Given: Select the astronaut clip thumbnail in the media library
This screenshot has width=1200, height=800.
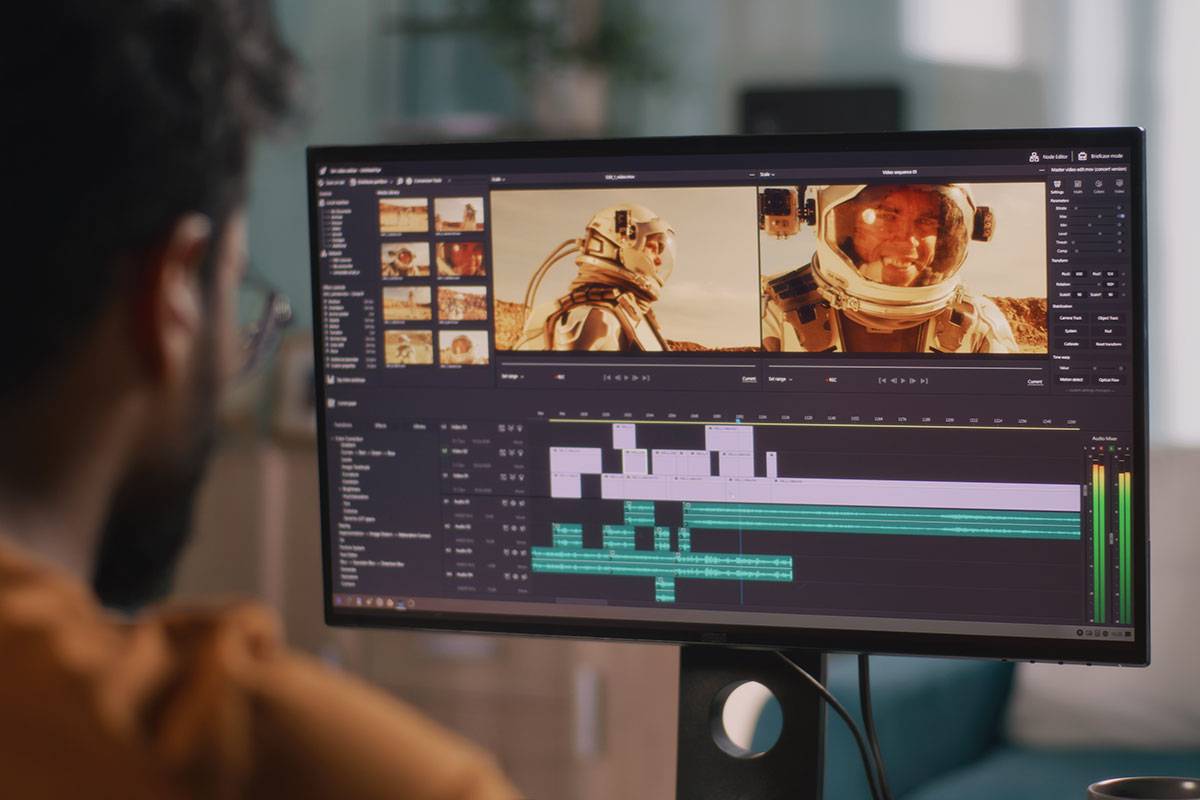Looking at the screenshot, I should pyautogui.click(x=402, y=259).
